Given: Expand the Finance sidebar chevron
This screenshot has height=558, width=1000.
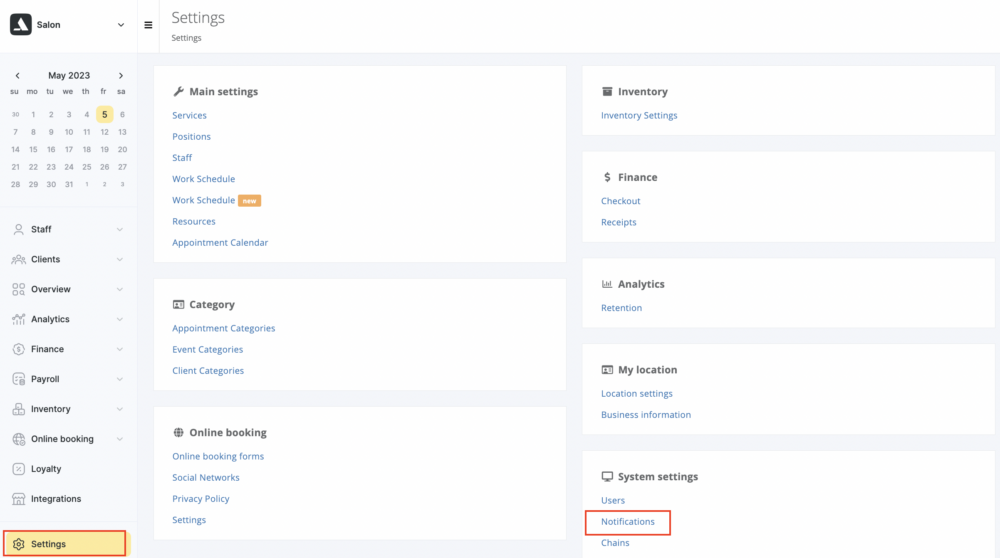Looking at the screenshot, I should tap(119, 349).
